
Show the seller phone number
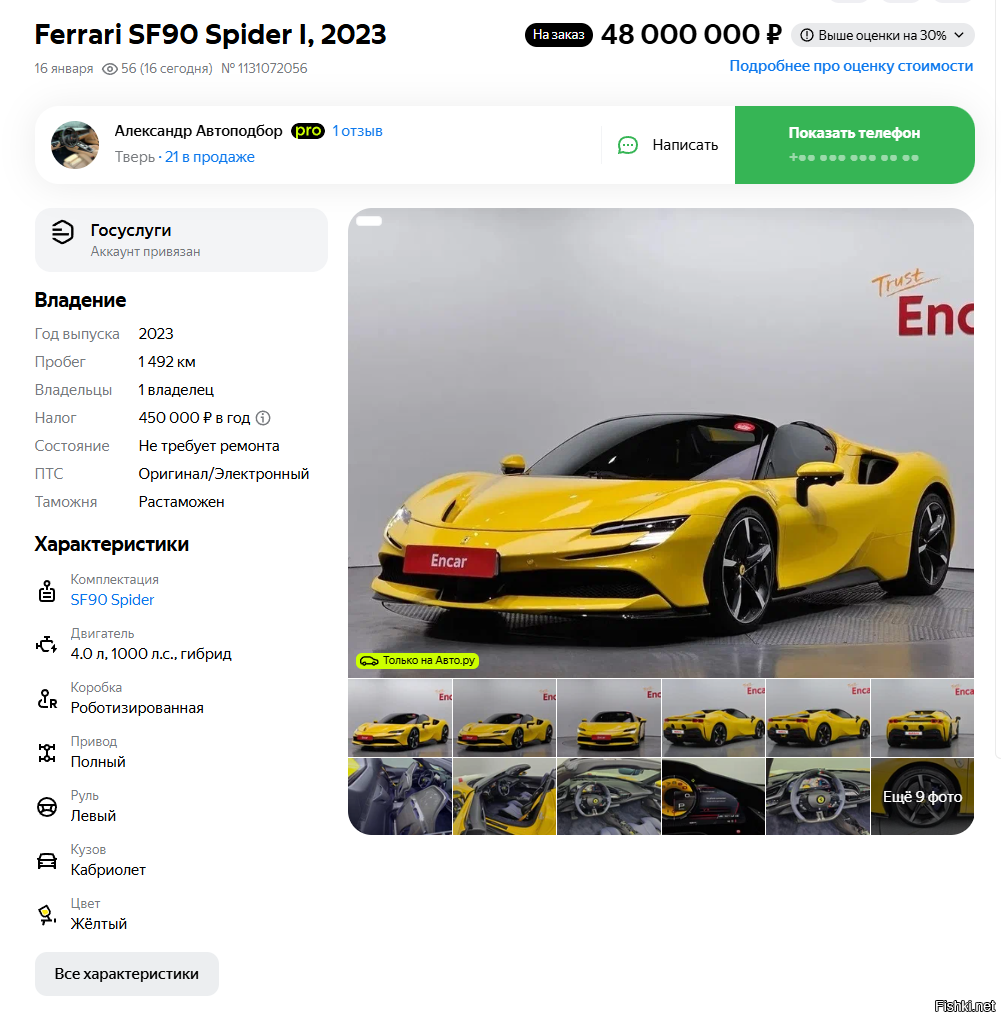854,145
